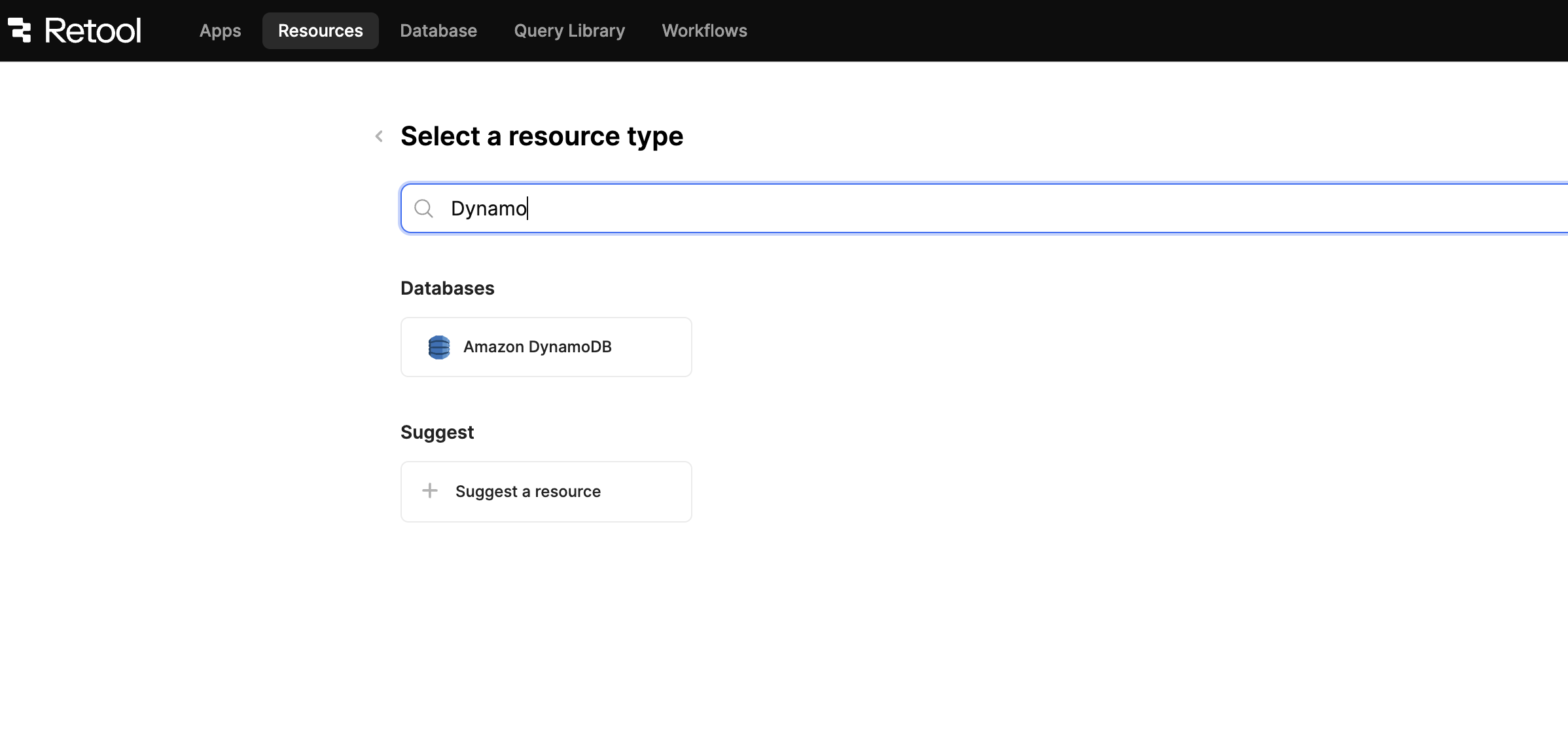Click into the Dynamo search field

(984, 208)
